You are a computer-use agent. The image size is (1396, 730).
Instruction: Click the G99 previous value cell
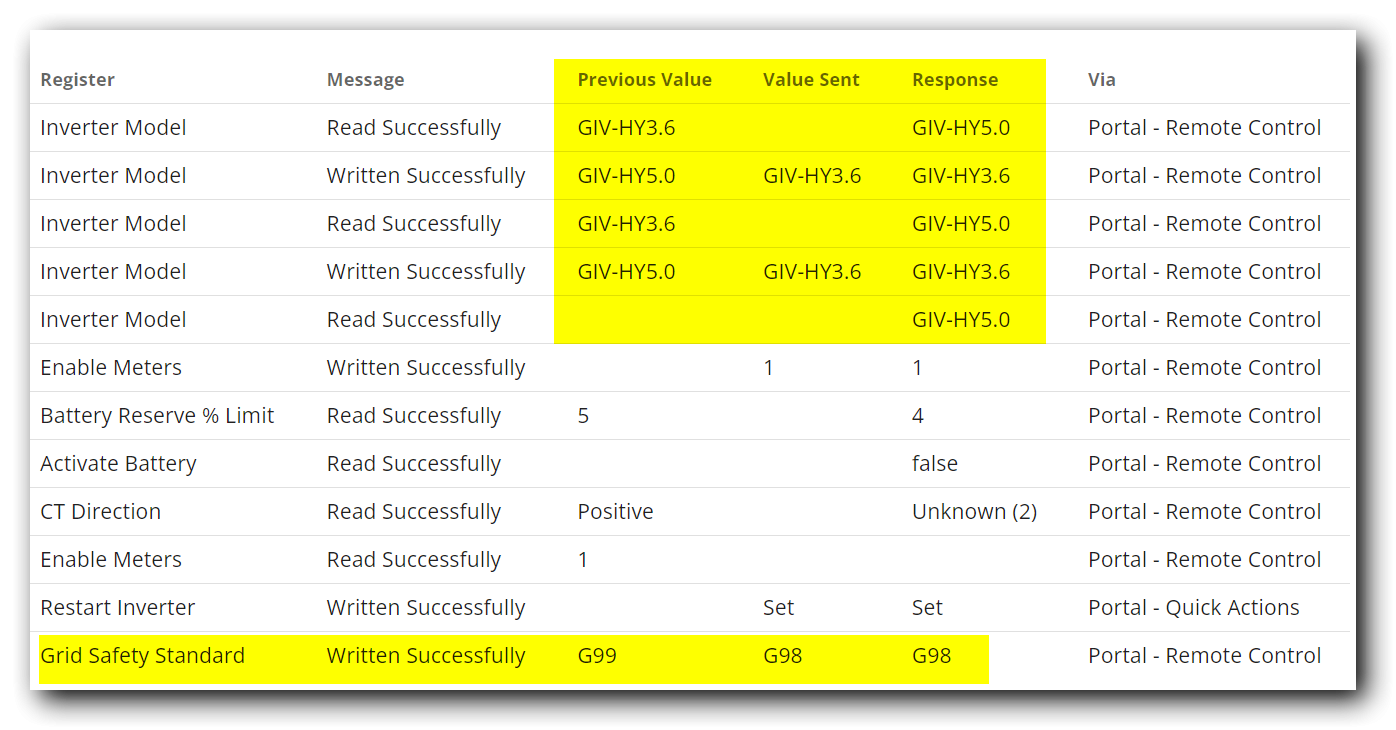tap(597, 656)
